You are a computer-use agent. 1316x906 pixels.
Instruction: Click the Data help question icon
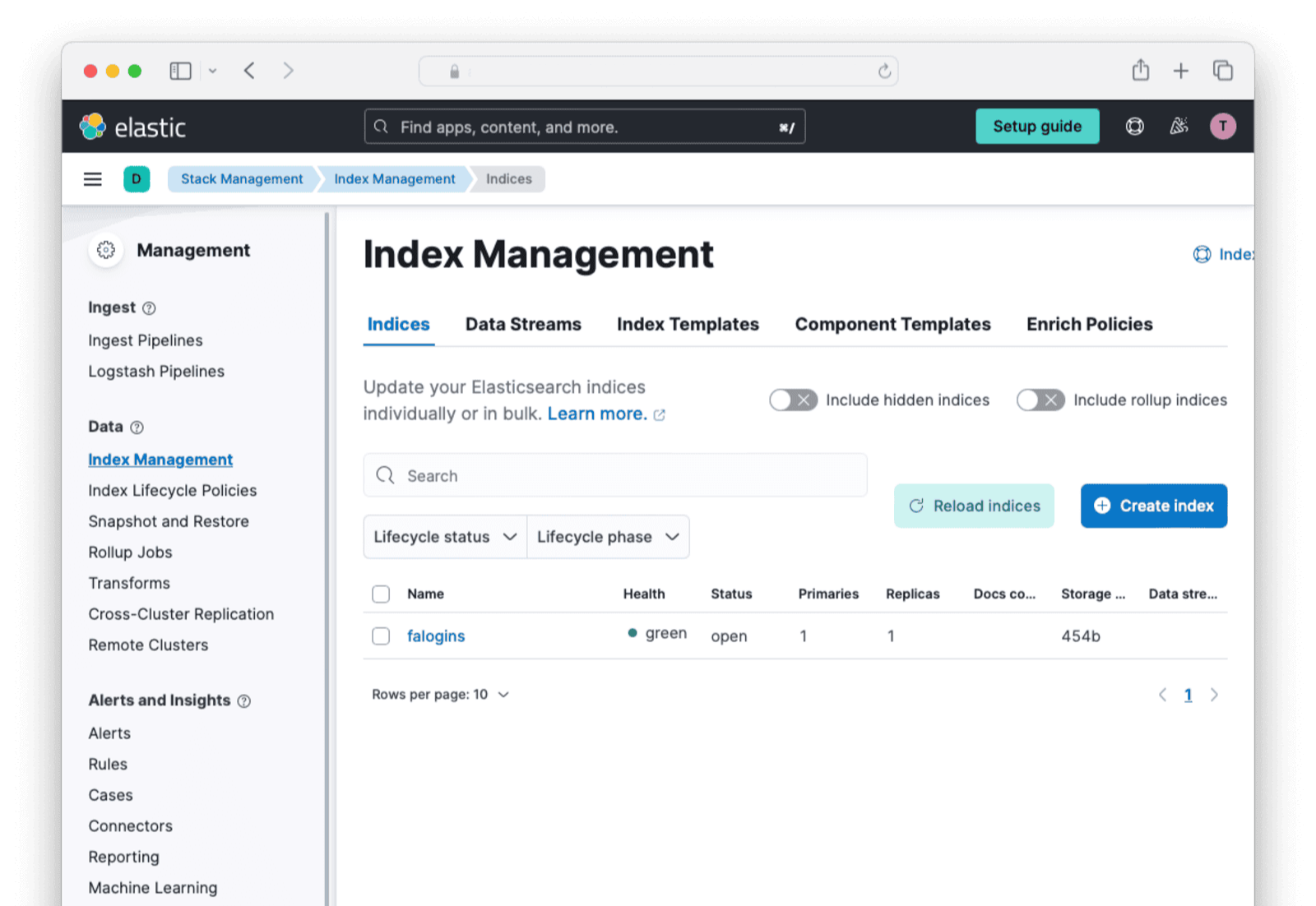click(x=137, y=428)
